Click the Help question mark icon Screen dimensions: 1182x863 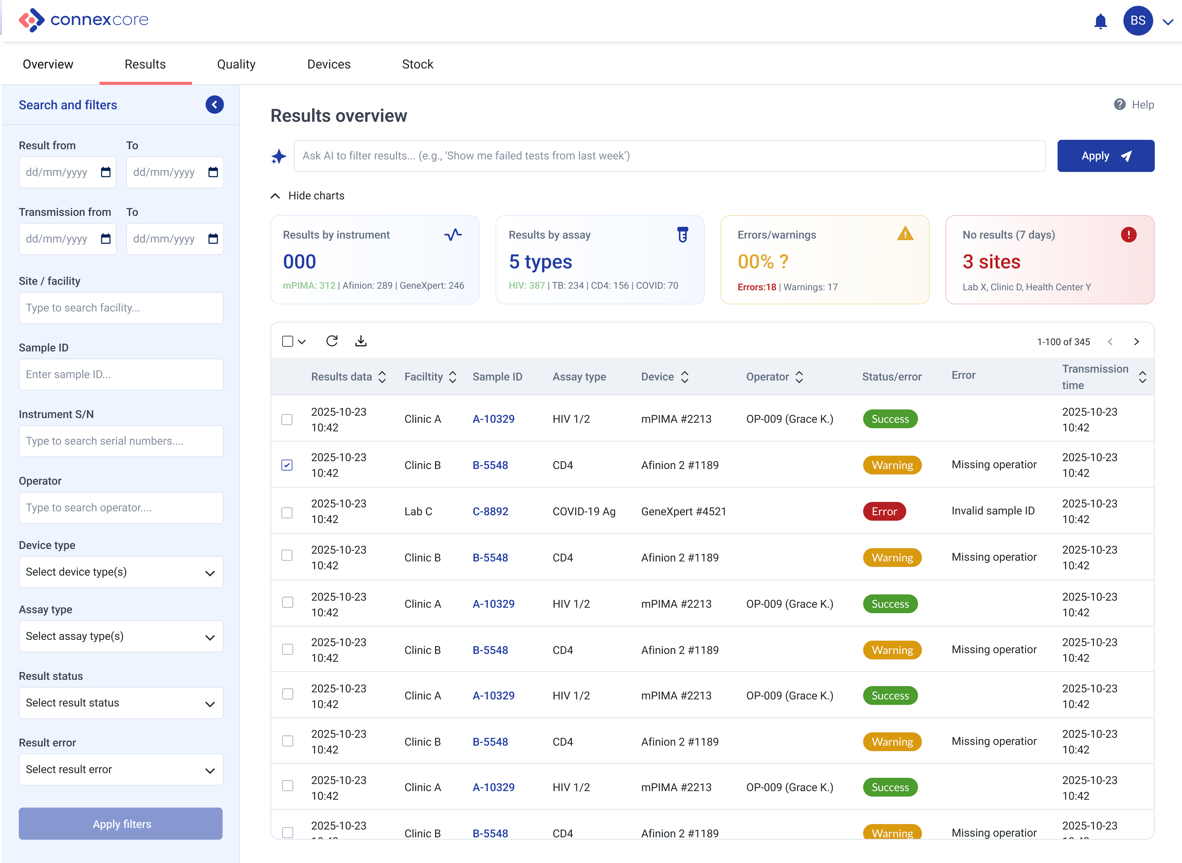click(1119, 105)
